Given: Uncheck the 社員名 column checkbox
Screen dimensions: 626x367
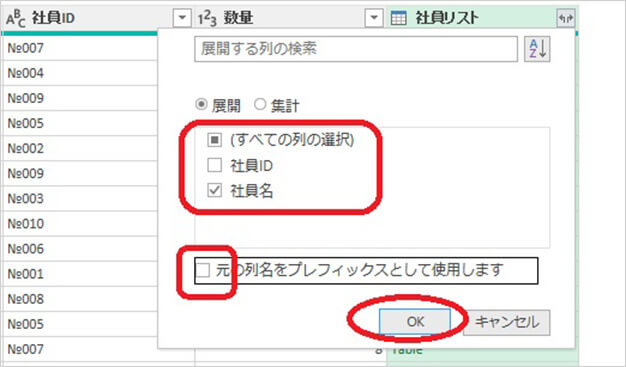Looking at the screenshot, I should pyautogui.click(x=214, y=190).
